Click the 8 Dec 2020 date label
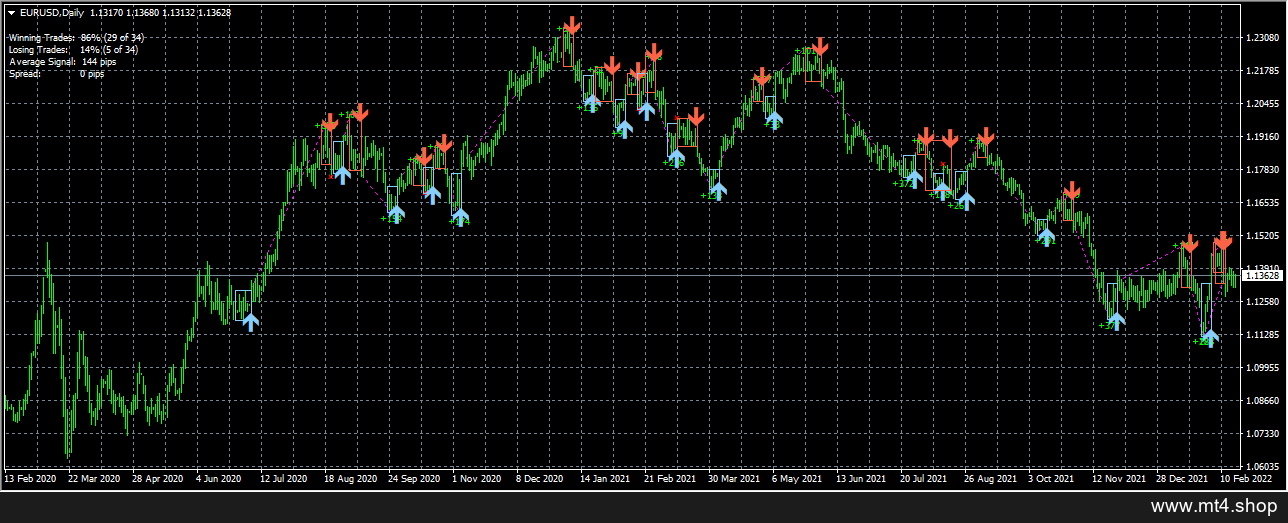The height and width of the screenshot is (523, 1288). click(540, 479)
